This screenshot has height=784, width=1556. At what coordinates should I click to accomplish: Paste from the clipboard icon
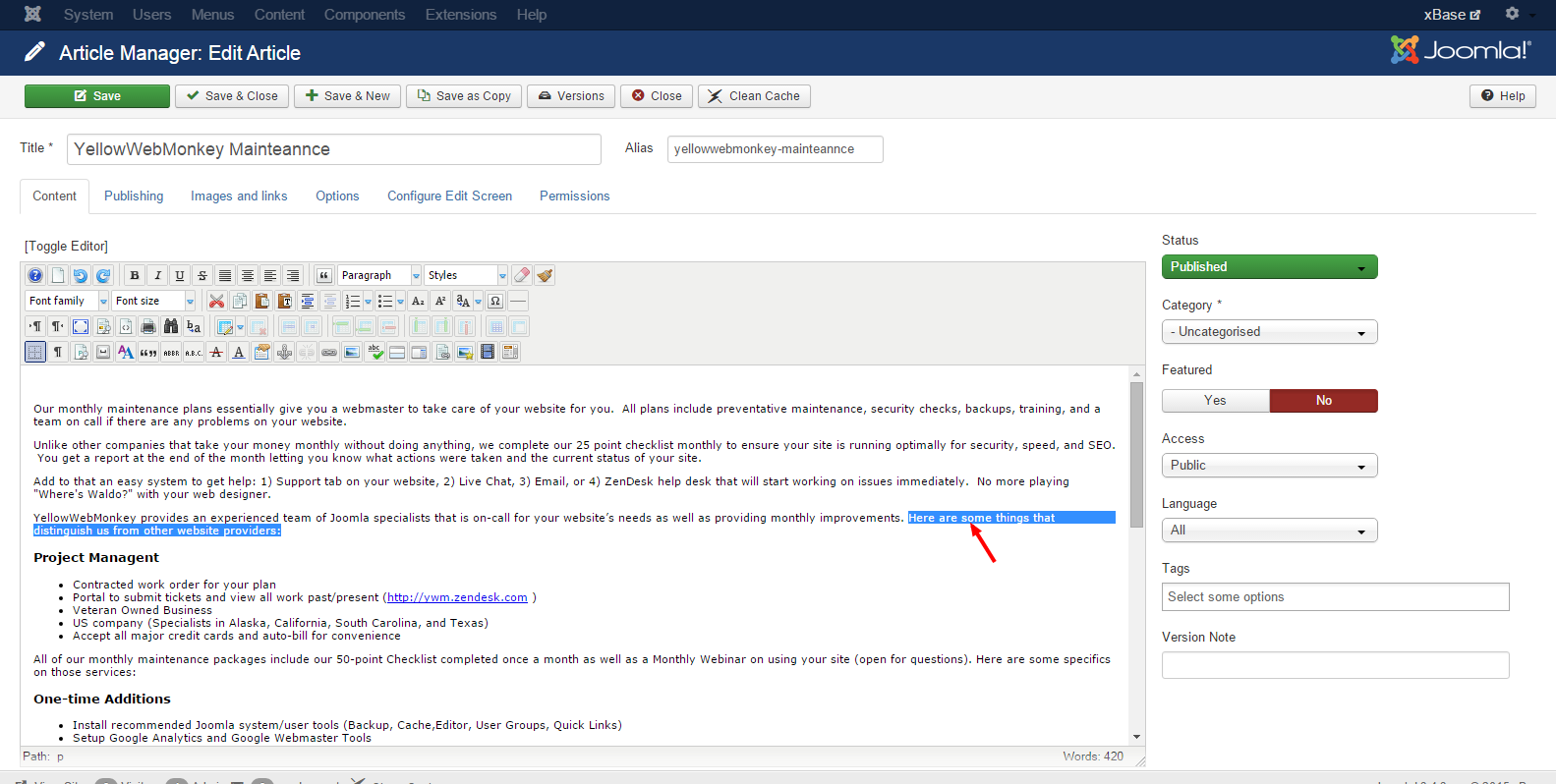point(262,301)
